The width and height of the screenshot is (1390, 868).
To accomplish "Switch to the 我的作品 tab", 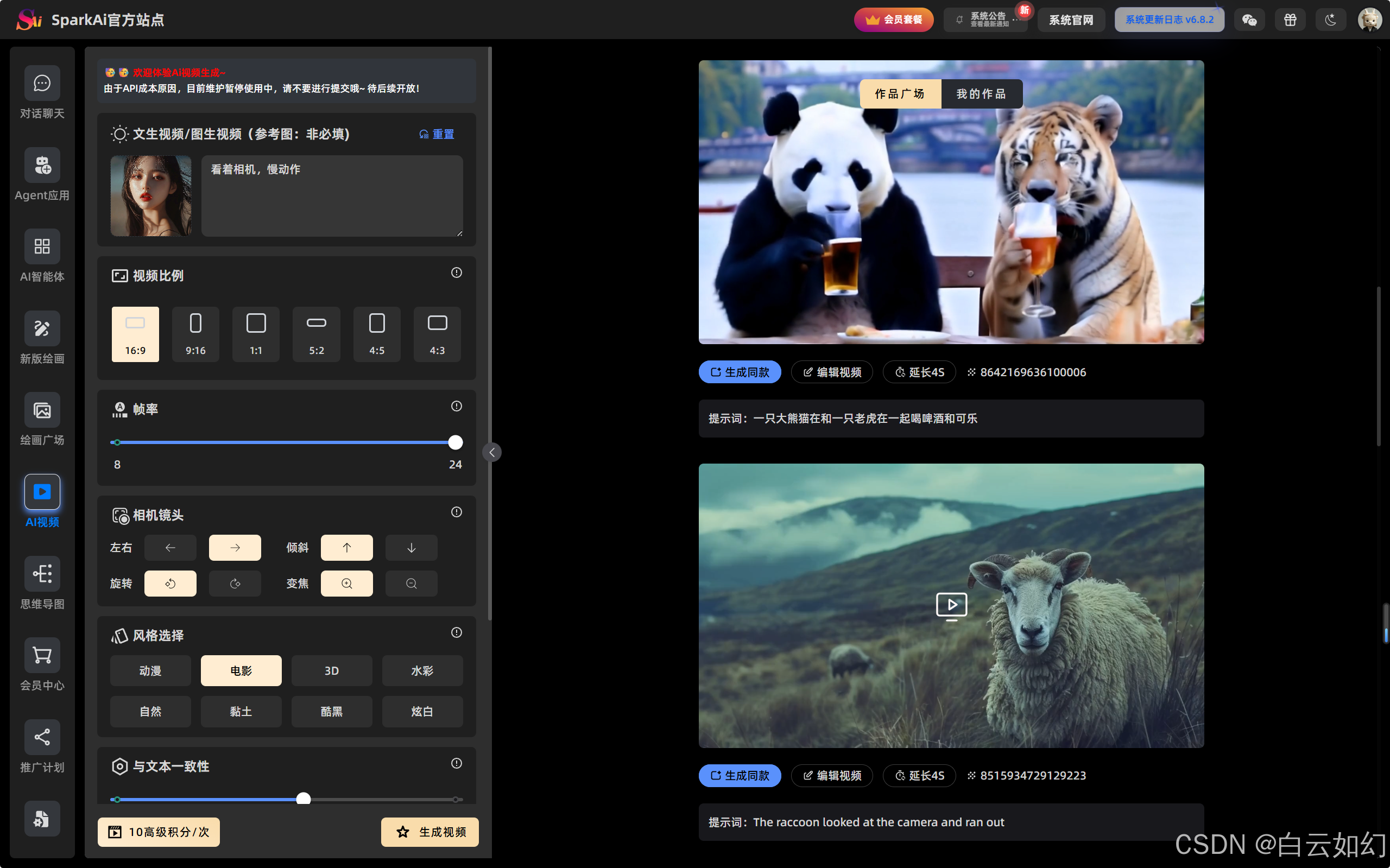I will pyautogui.click(x=981, y=93).
